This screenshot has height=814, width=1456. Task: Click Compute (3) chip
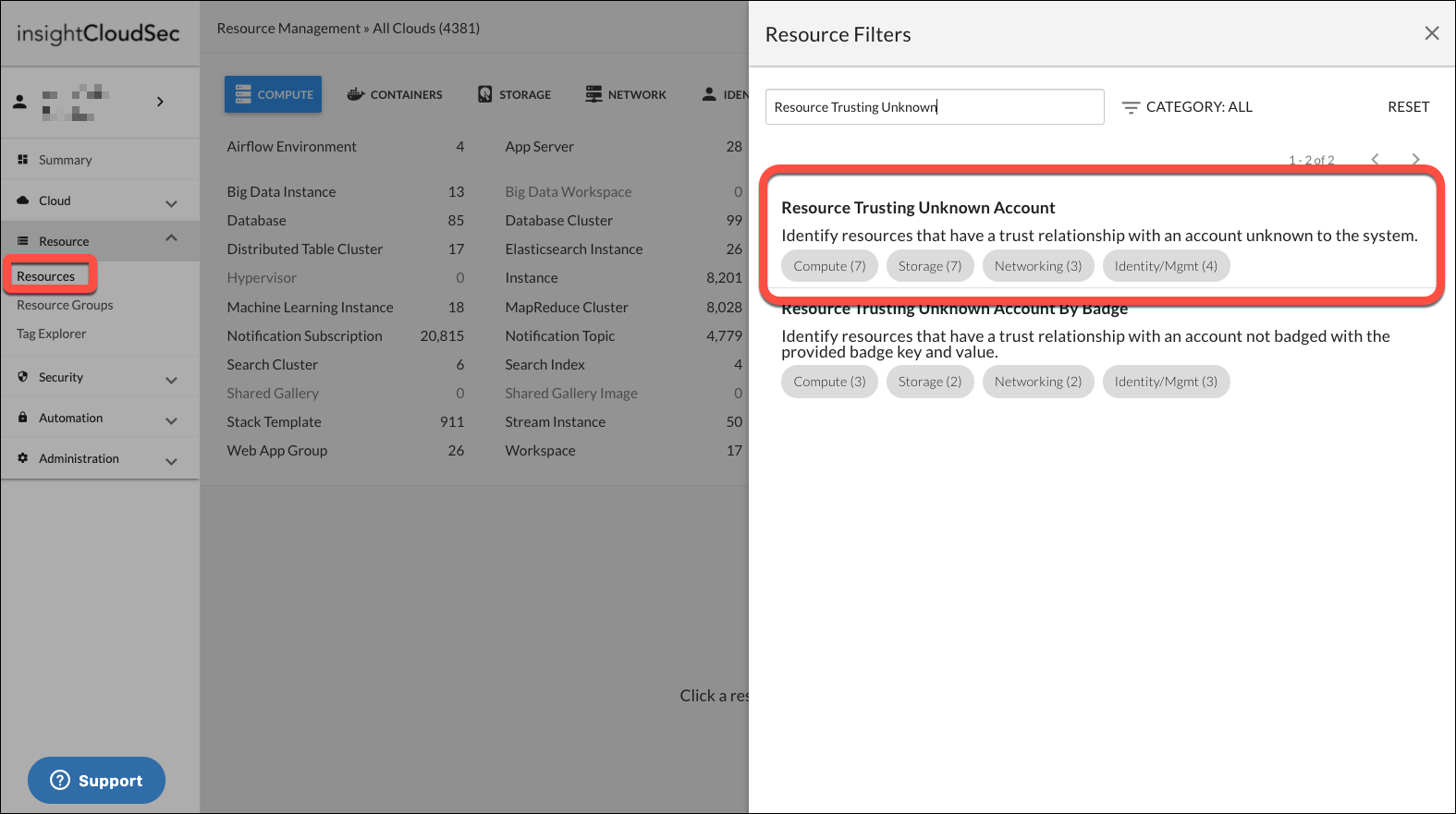coord(829,382)
